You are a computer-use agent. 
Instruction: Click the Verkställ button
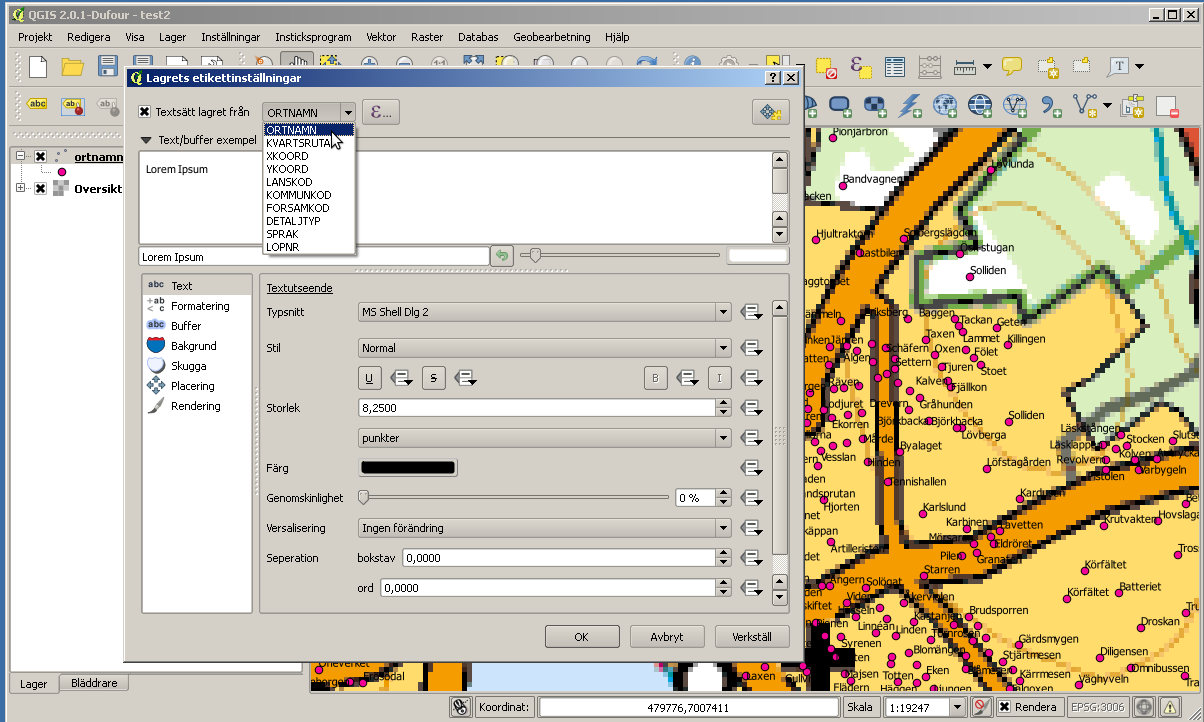coord(752,636)
